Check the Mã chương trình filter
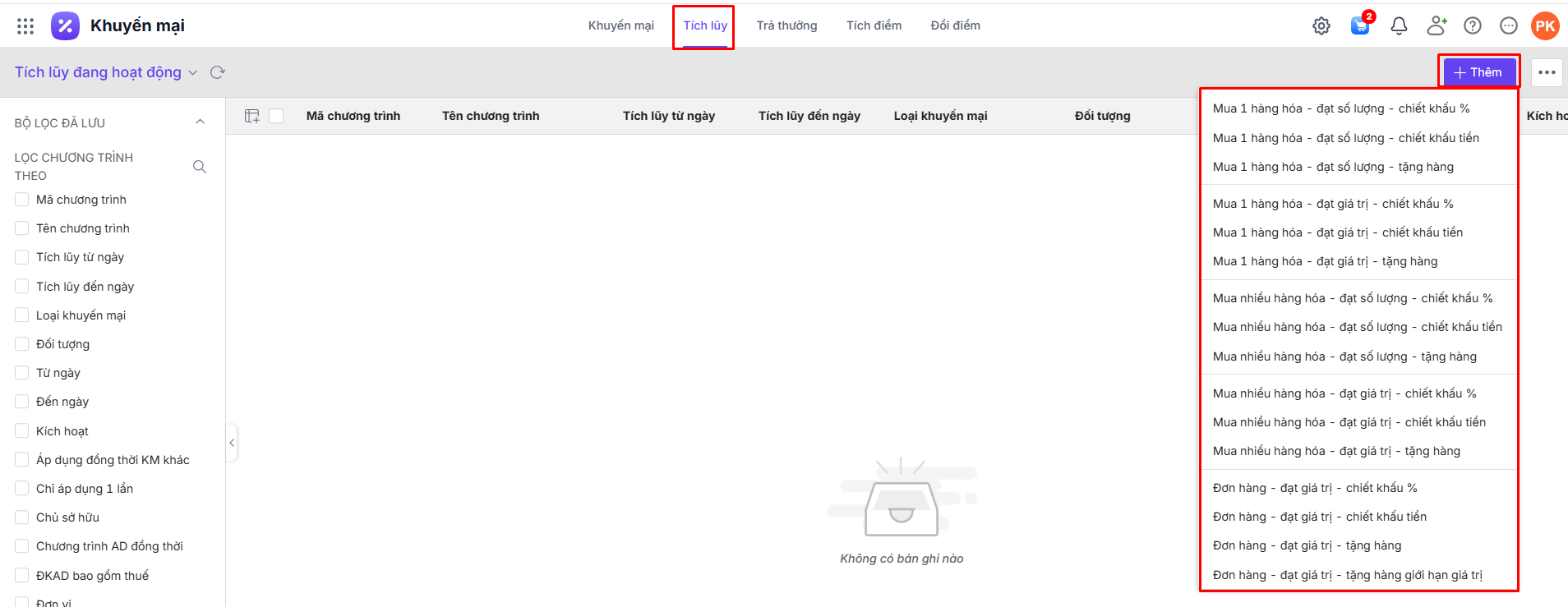 22,200
